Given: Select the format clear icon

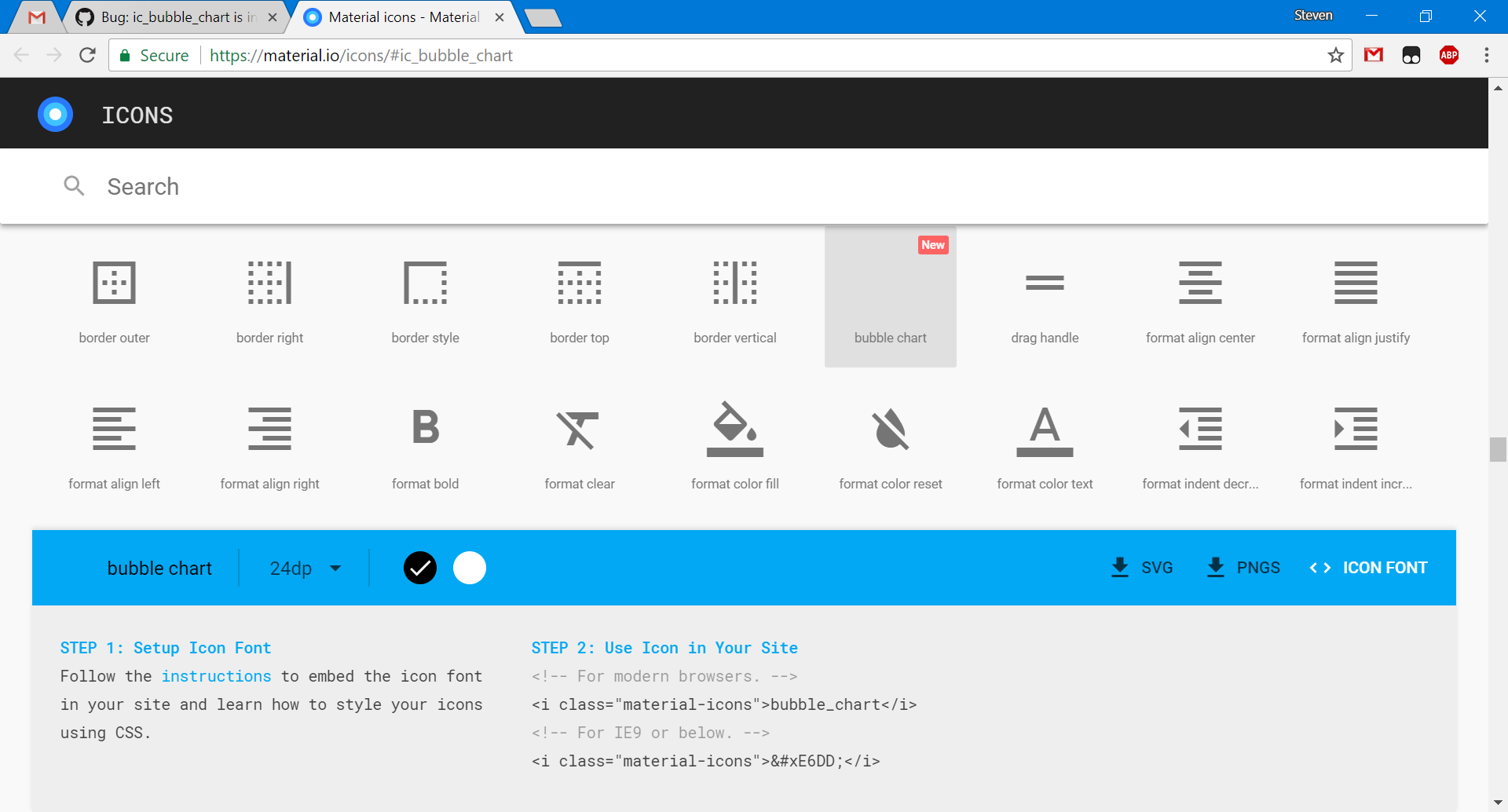Looking at the screenshot, I should [578, 430].
